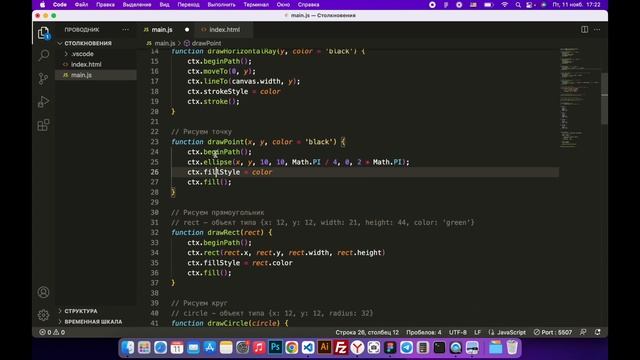Viewport: 640px width, 360px height.
Task: Expand the ВРЕМЕННАЯ ШКАЛА timeline section
Action: click(x=93, y=322)
